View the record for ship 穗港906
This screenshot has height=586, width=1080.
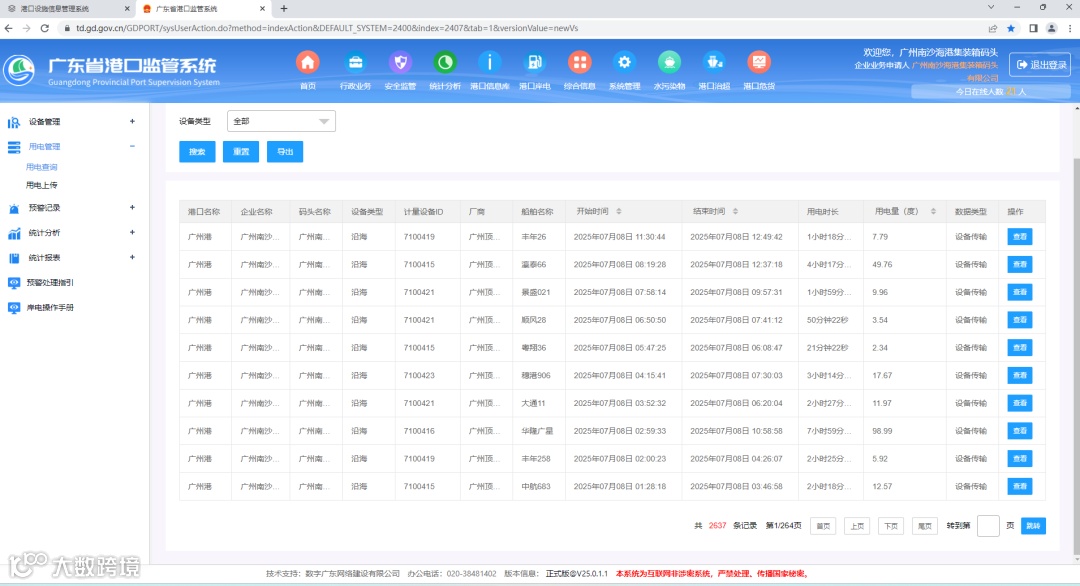pos(1019,375)
